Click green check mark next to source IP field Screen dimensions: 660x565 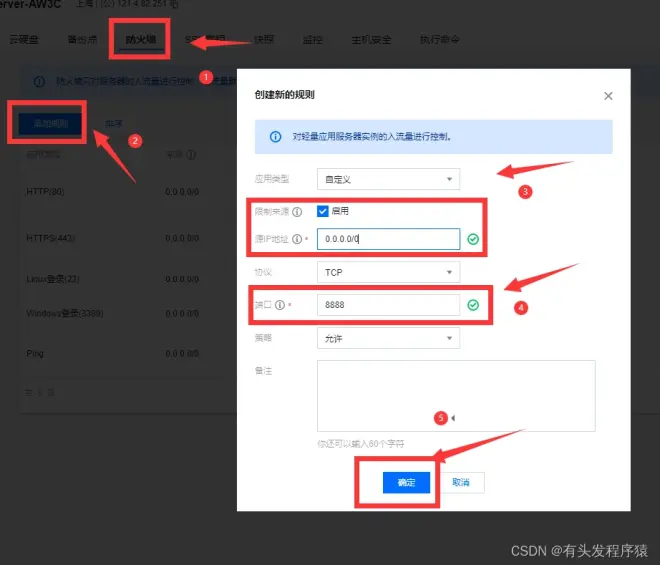(x=473, y=239)
